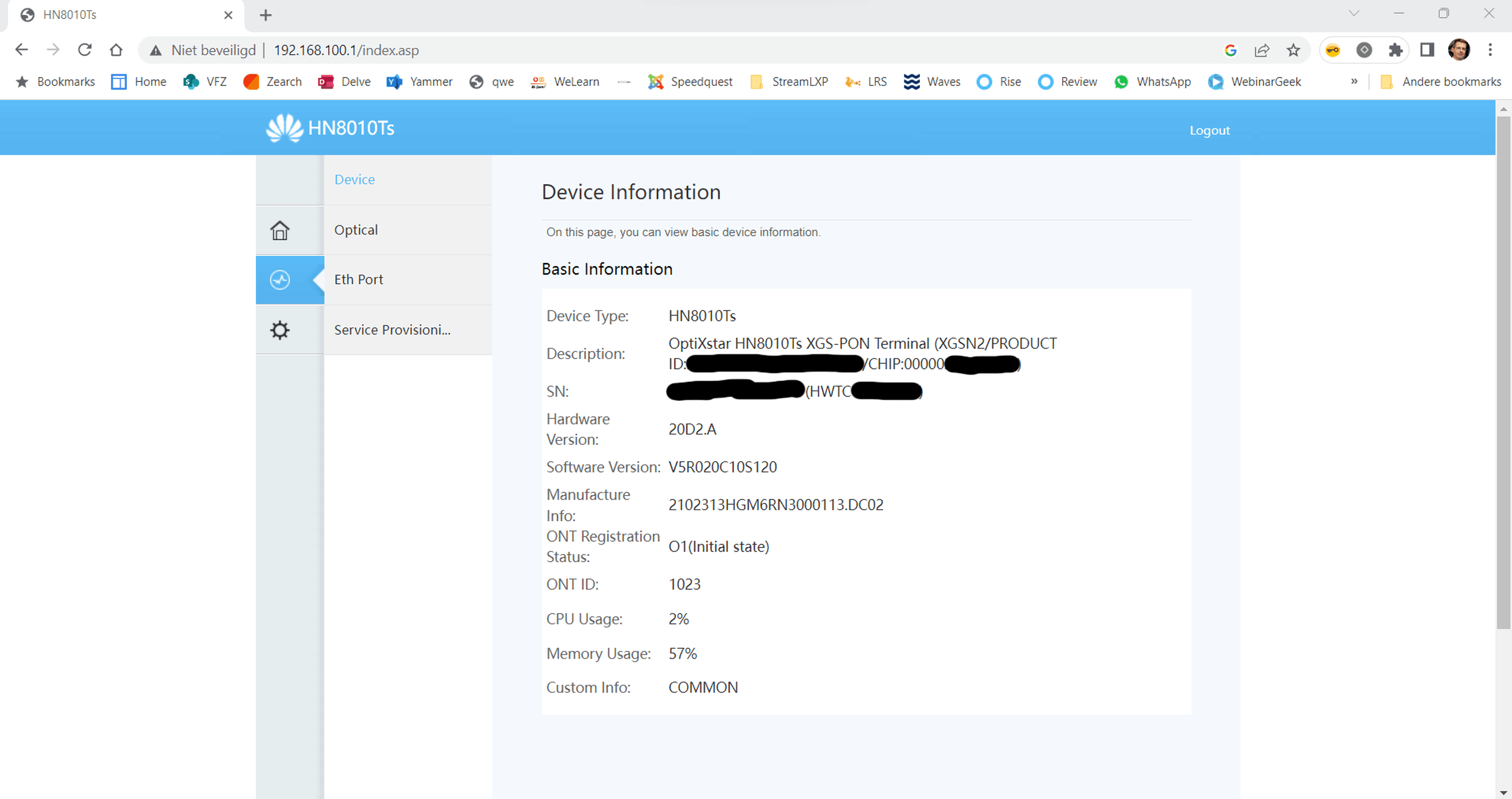Click software version V5R020C10S120
This screenshot has height=799, width=1512.
[723, 467]
